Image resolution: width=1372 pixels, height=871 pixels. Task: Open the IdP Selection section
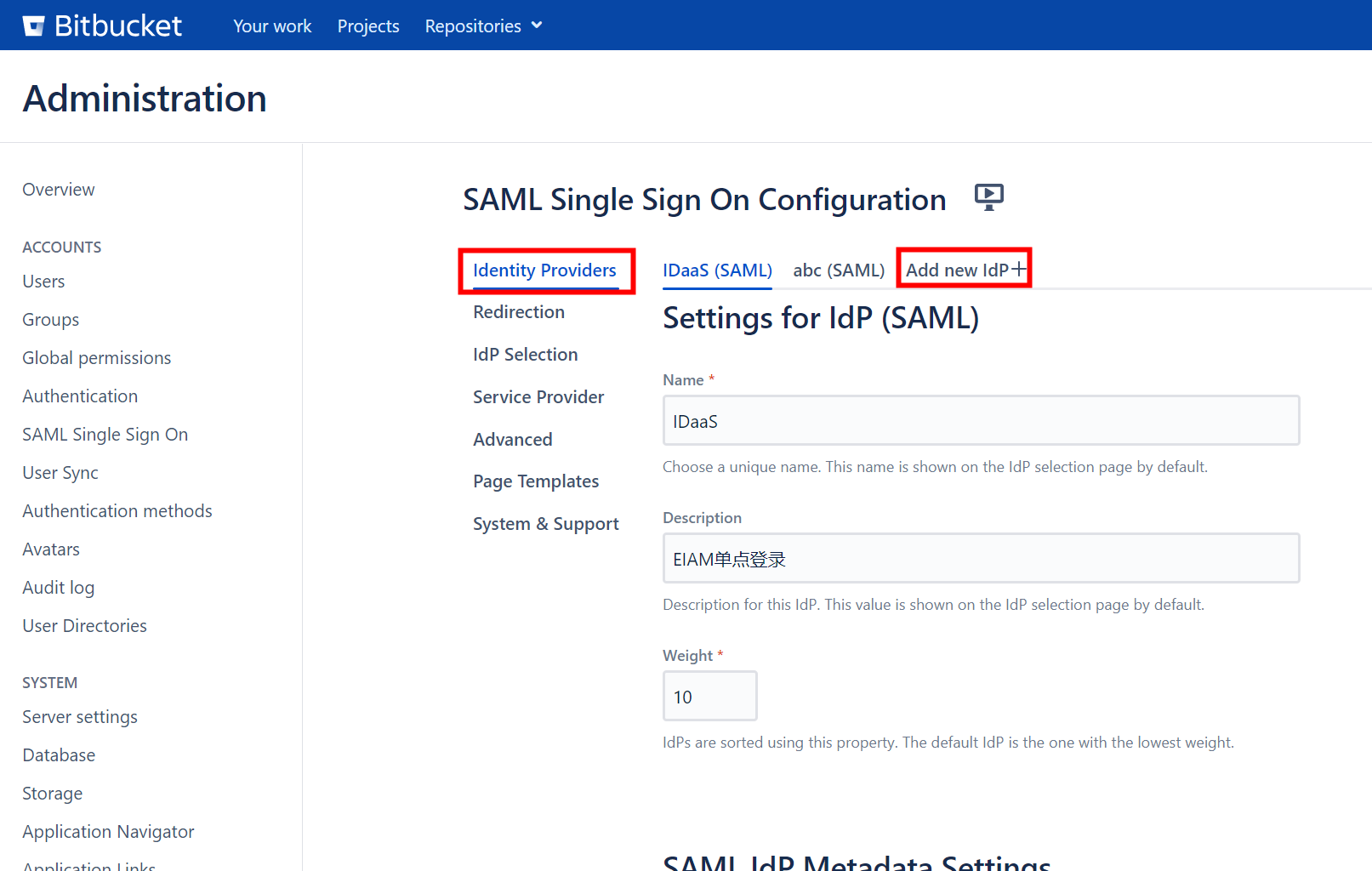(x=526, y=355)
